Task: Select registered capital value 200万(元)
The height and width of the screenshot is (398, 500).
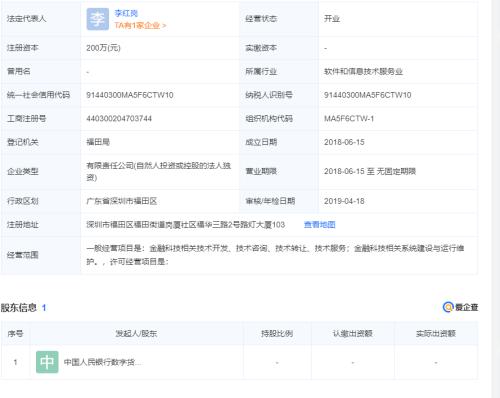Action: click(x=103, y=48)
